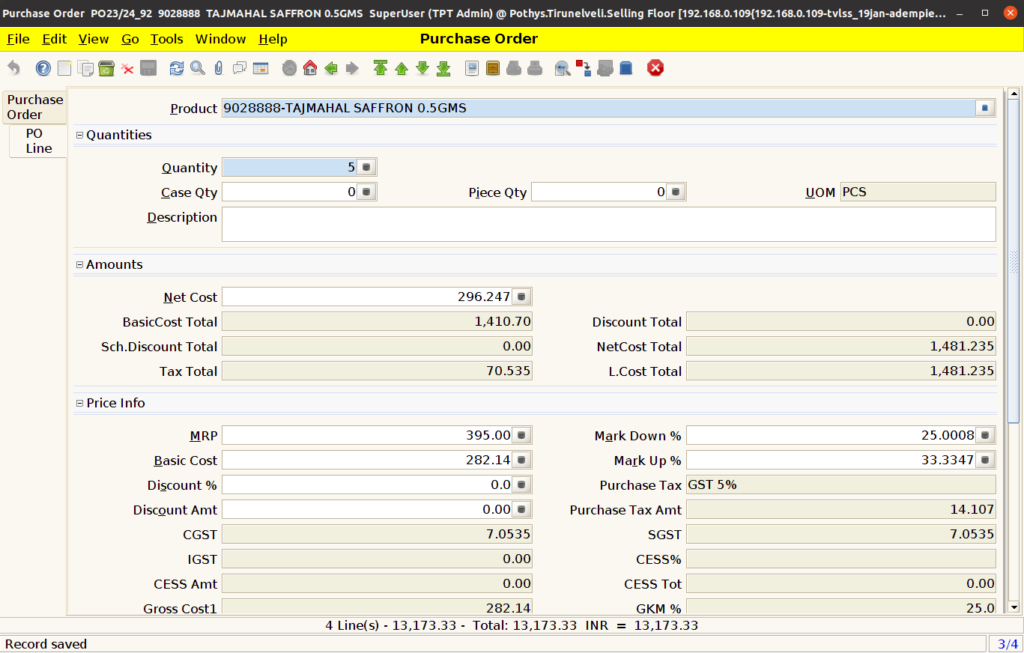The height and width of the screenshot is (653, 1024).
Task: Switch to the Purchase Order tab
Action: (35, 107)
